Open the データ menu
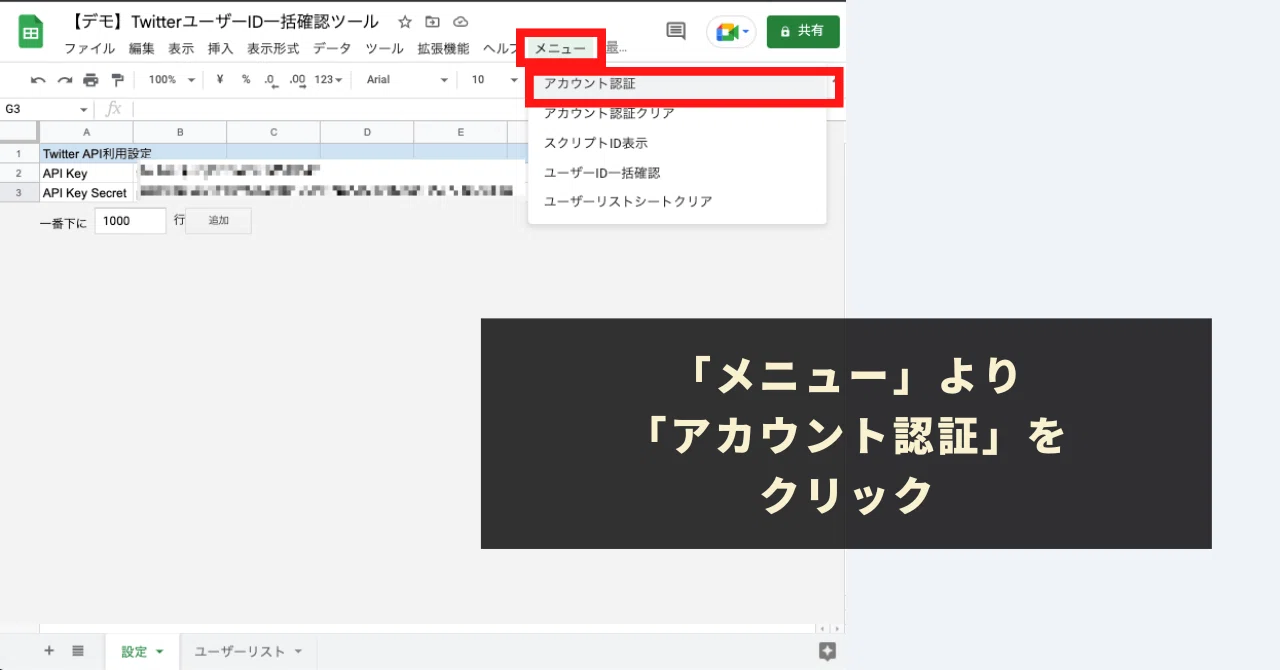This screenshot has width=1280, height=670. click(x=332, y=48)
